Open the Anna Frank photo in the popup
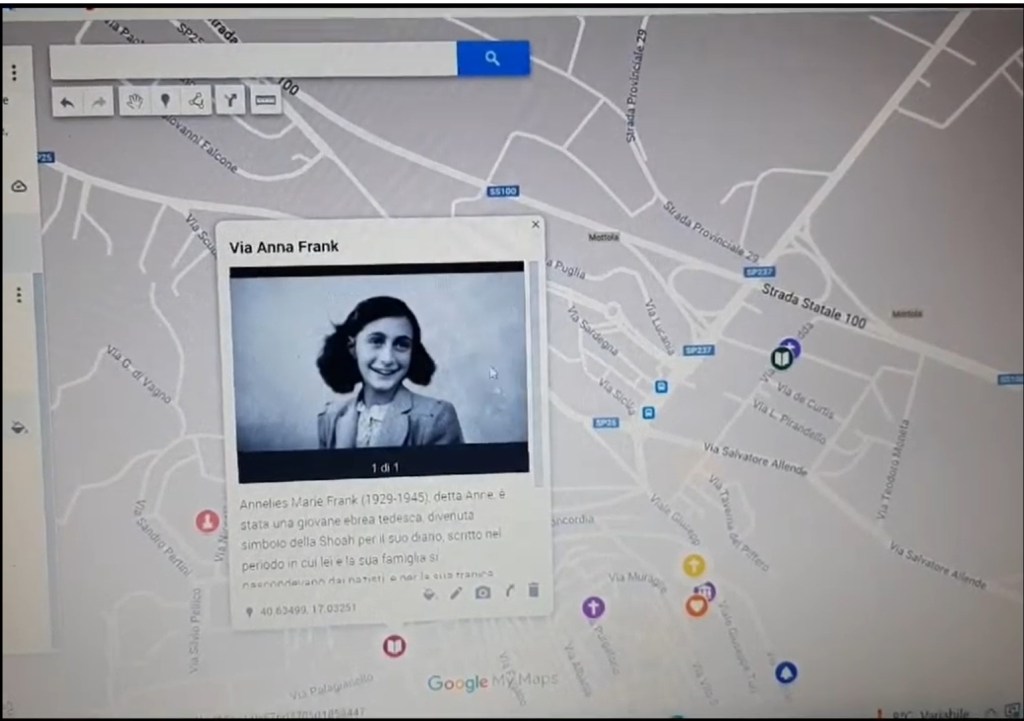The image size is (1024, 721). (378, 360)
